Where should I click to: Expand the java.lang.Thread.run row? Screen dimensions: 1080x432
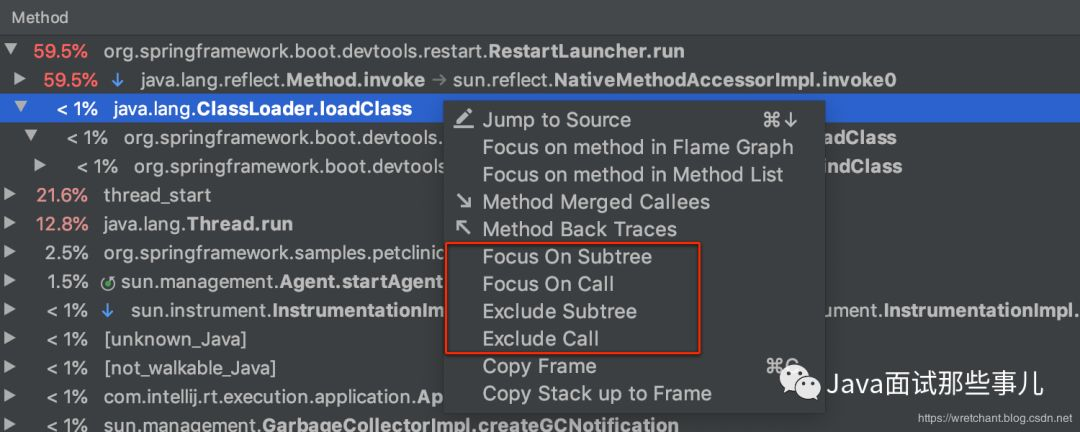[x=9, y=223]
